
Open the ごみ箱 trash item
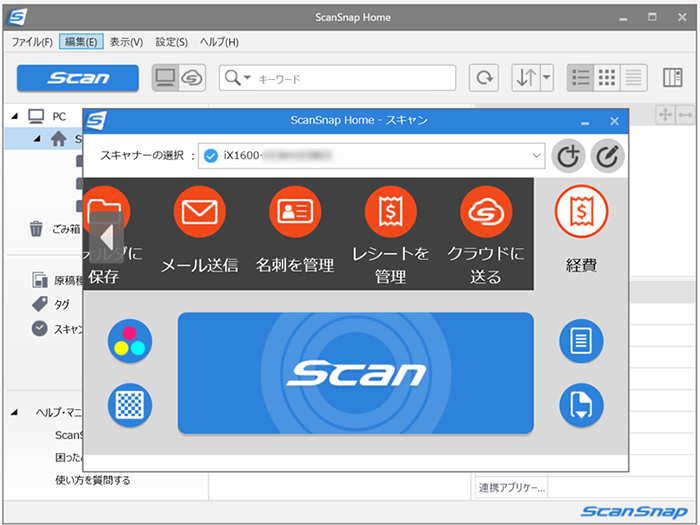pyautogui.click(x=54, y=229)
